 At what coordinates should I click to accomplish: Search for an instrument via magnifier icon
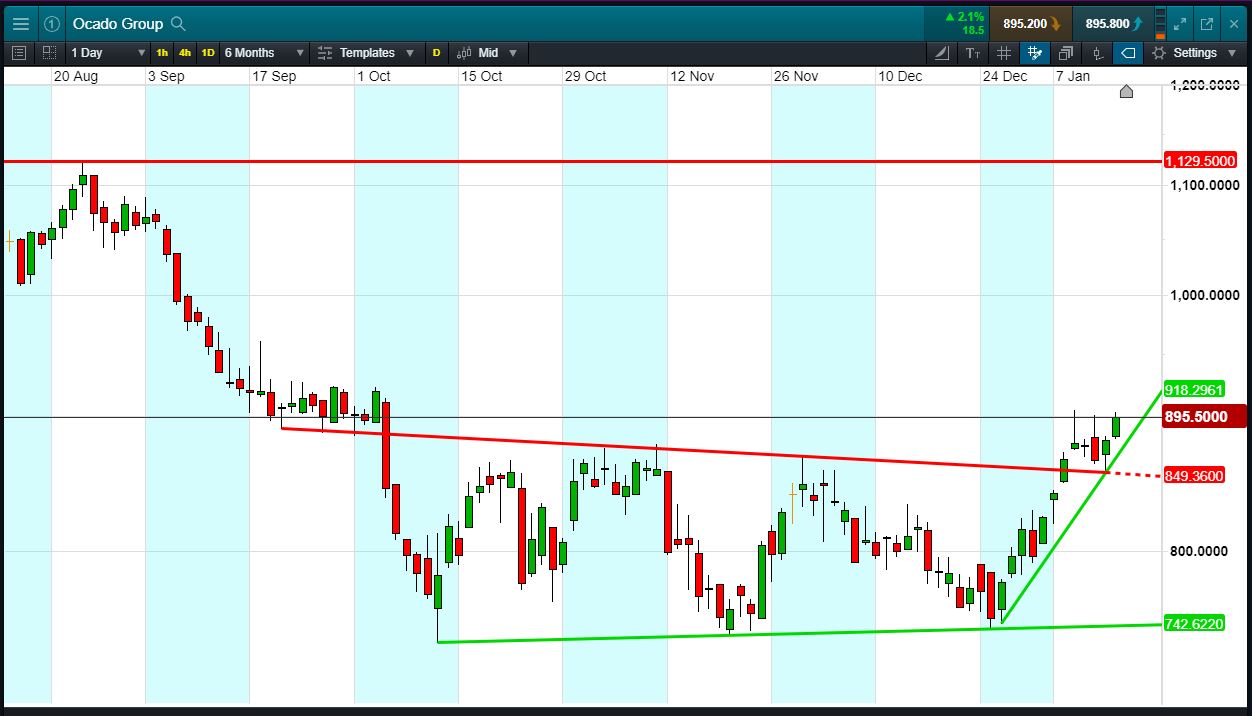pos(178,23)
